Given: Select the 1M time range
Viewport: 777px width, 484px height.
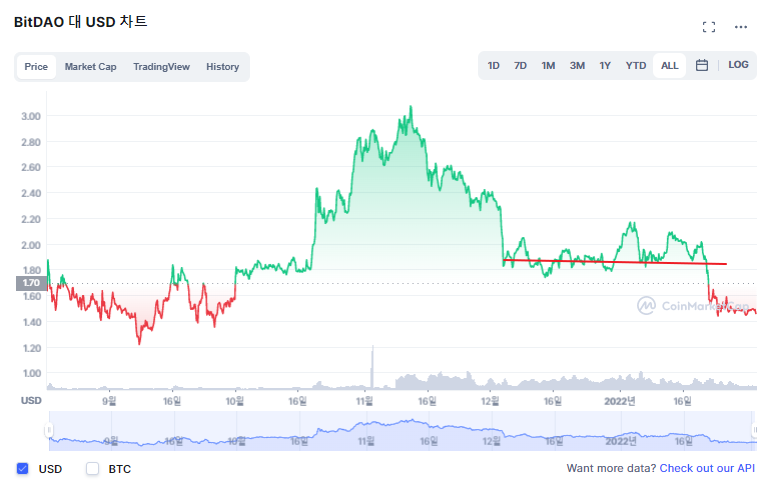Looking at the screenshot, I should [548, 65].
